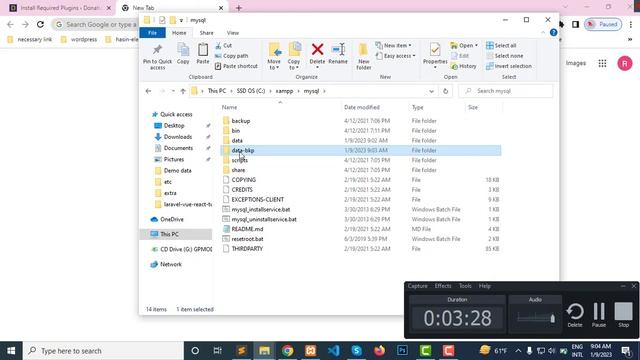The width and height of the screenshot is (640, 360).
Task: Select the backup folder
Action: coord(241,121)
